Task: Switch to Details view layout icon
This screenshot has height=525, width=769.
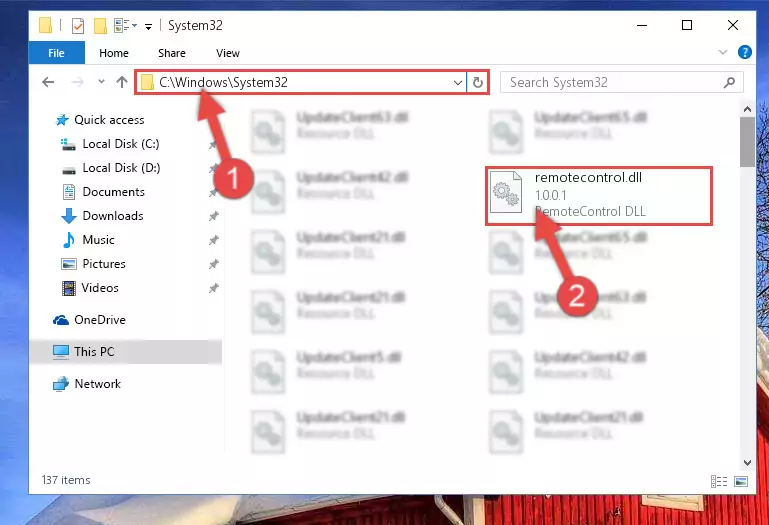Action: click(719, 481)
